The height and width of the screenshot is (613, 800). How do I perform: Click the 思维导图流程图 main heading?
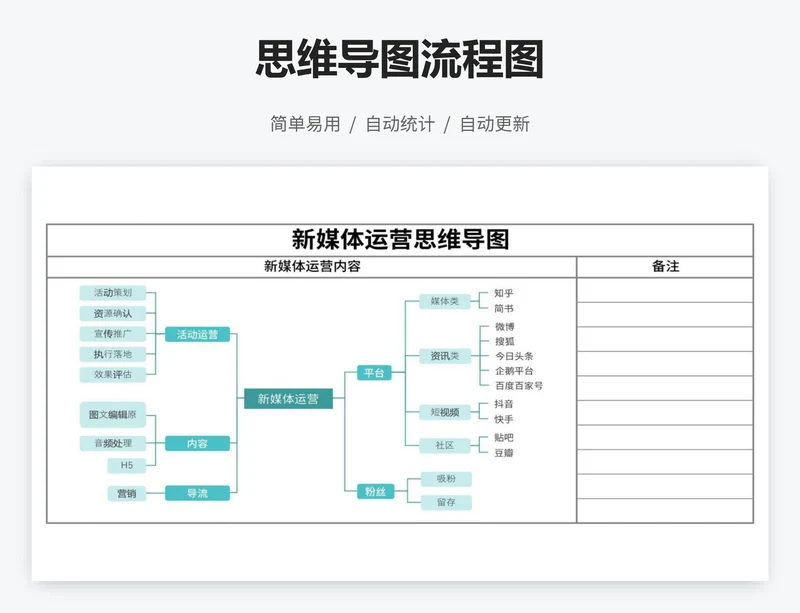tap(399, 59)
